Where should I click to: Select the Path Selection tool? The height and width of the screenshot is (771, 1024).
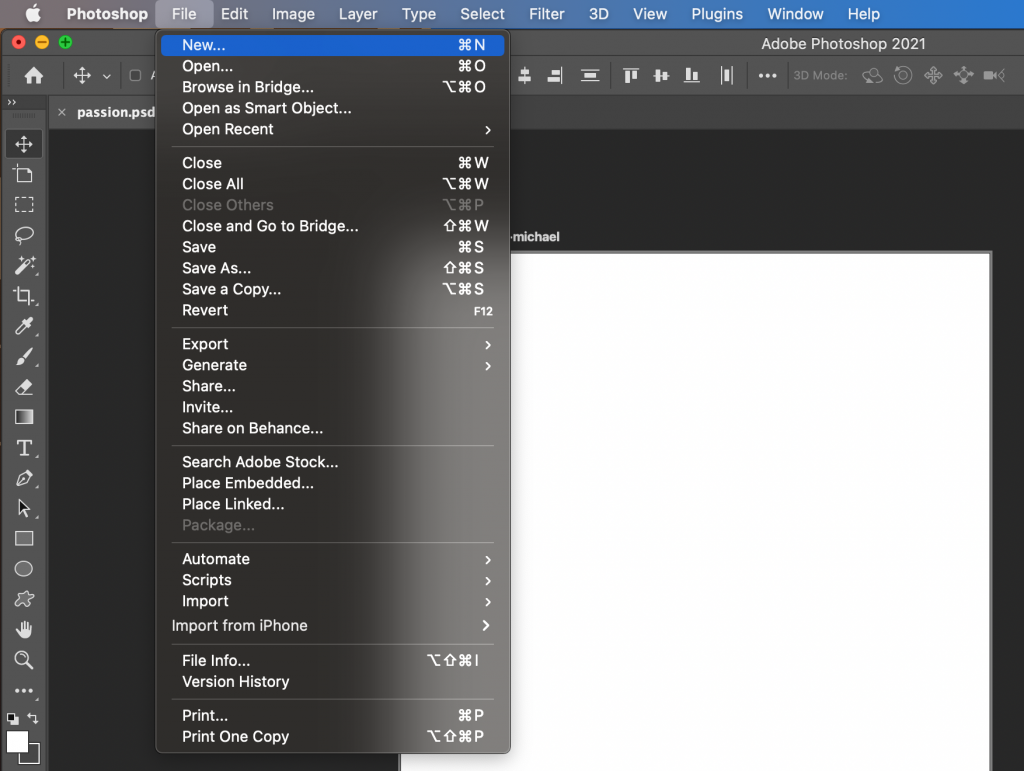pyautogui.click(x=24, y=508)
